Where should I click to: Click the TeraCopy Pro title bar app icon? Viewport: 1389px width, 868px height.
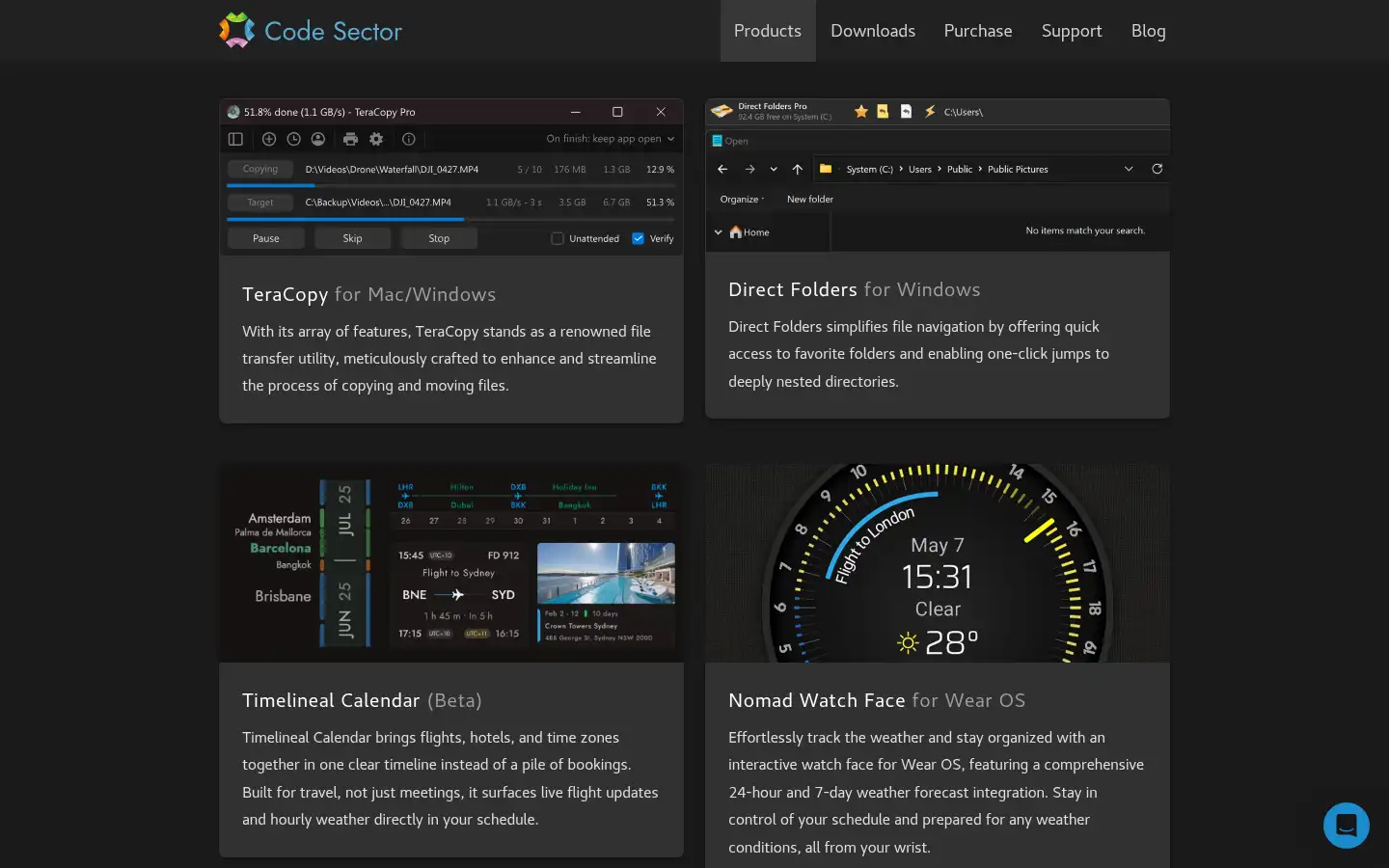[233, 112]
